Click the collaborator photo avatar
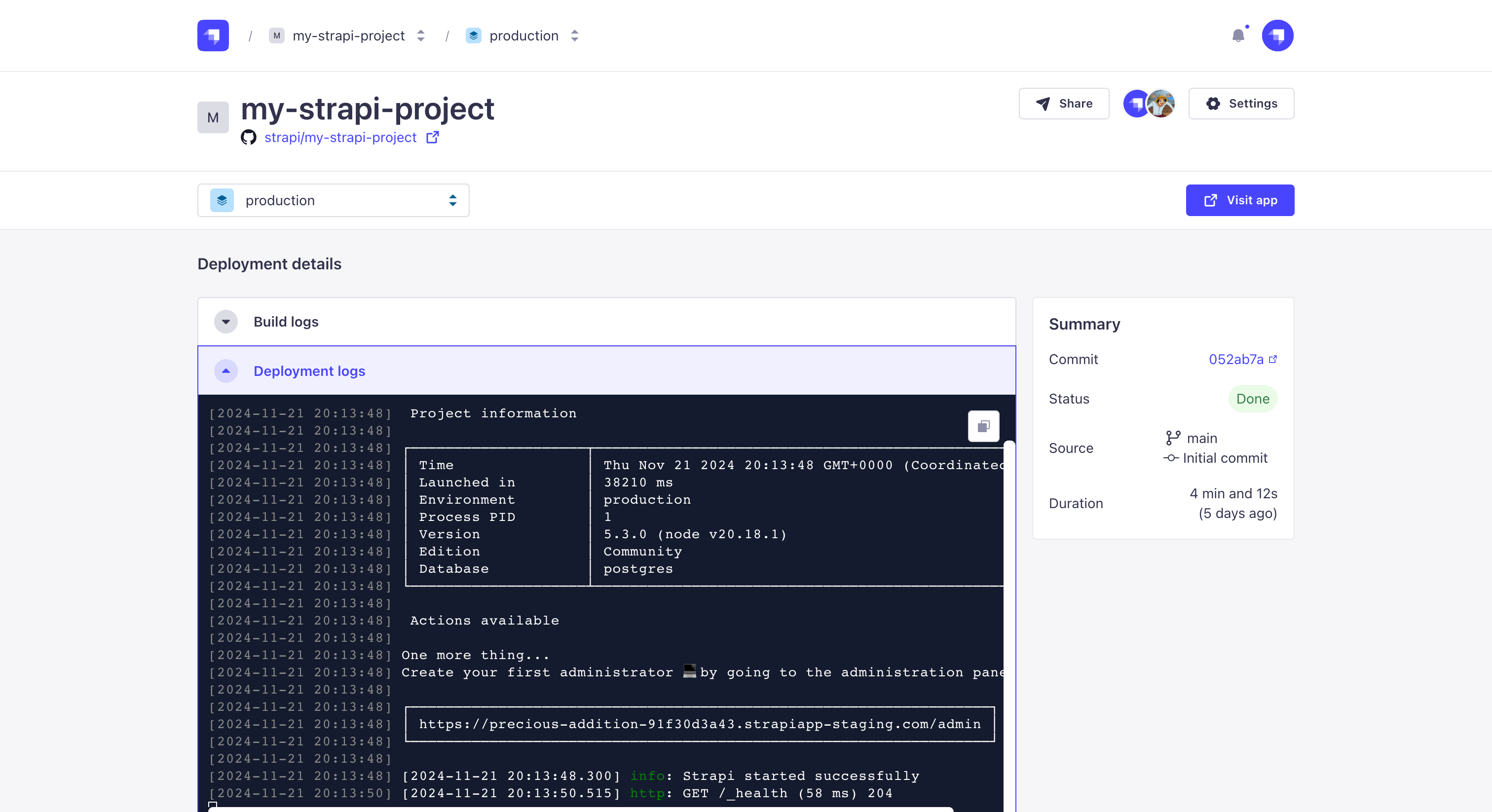This screenshot has height=812, width=1492. (x=1161, y=104)
